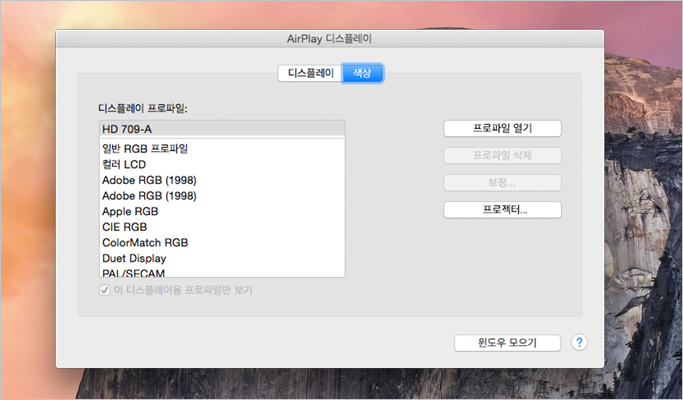Select the Adobe RGB (1998) above Apple RGB

[222, 196]
